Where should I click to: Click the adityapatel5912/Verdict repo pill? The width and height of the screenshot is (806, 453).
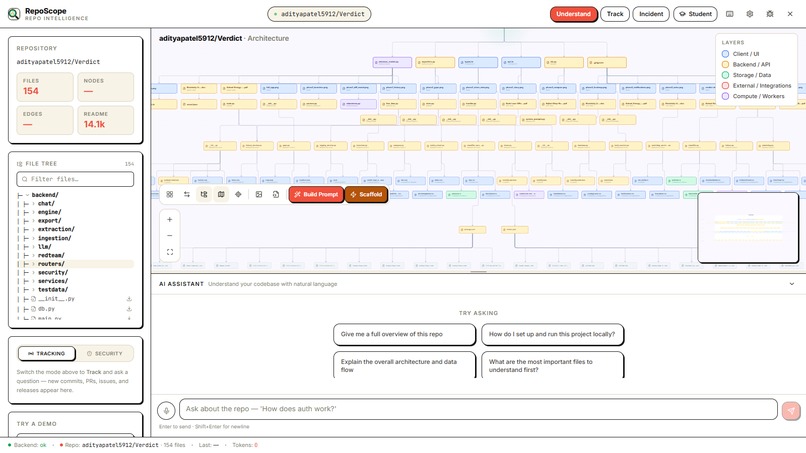tap(319, 14)
